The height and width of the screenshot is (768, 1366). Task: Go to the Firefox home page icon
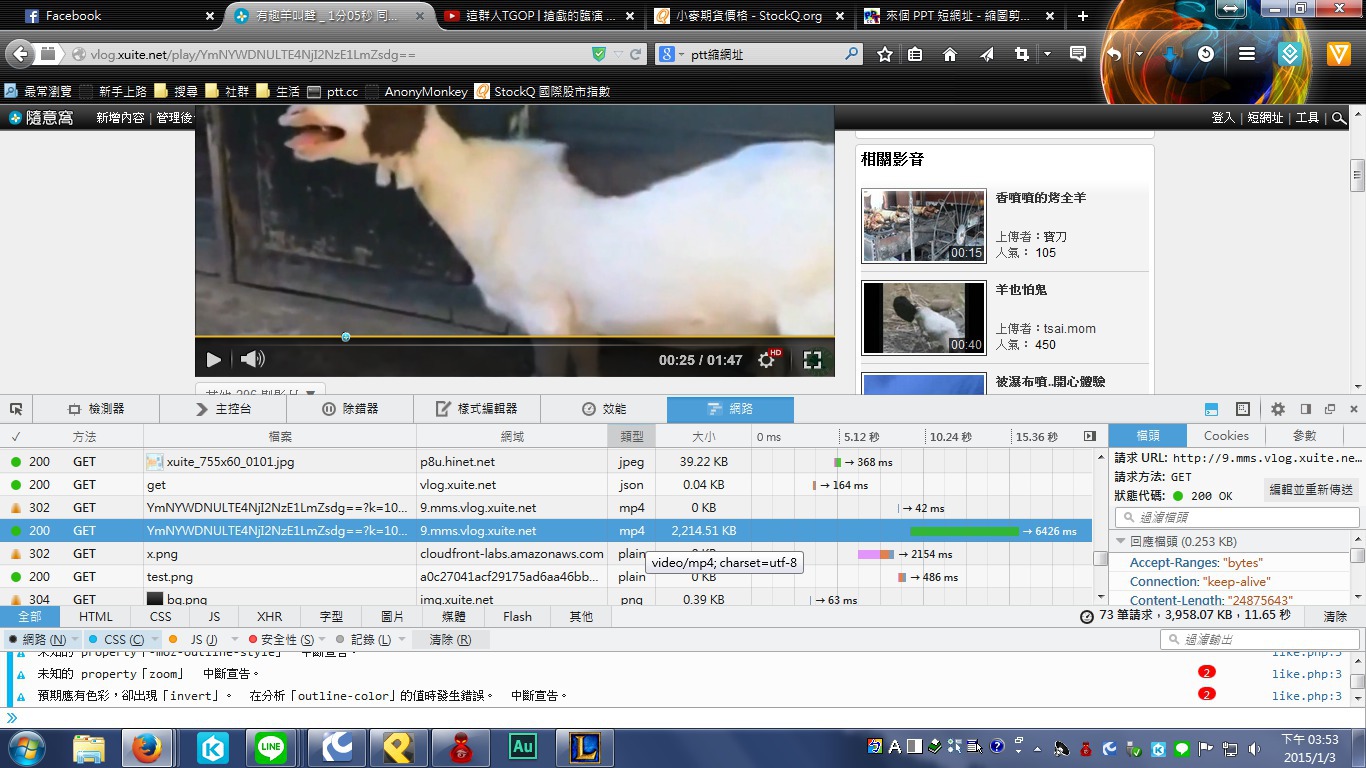950,55
